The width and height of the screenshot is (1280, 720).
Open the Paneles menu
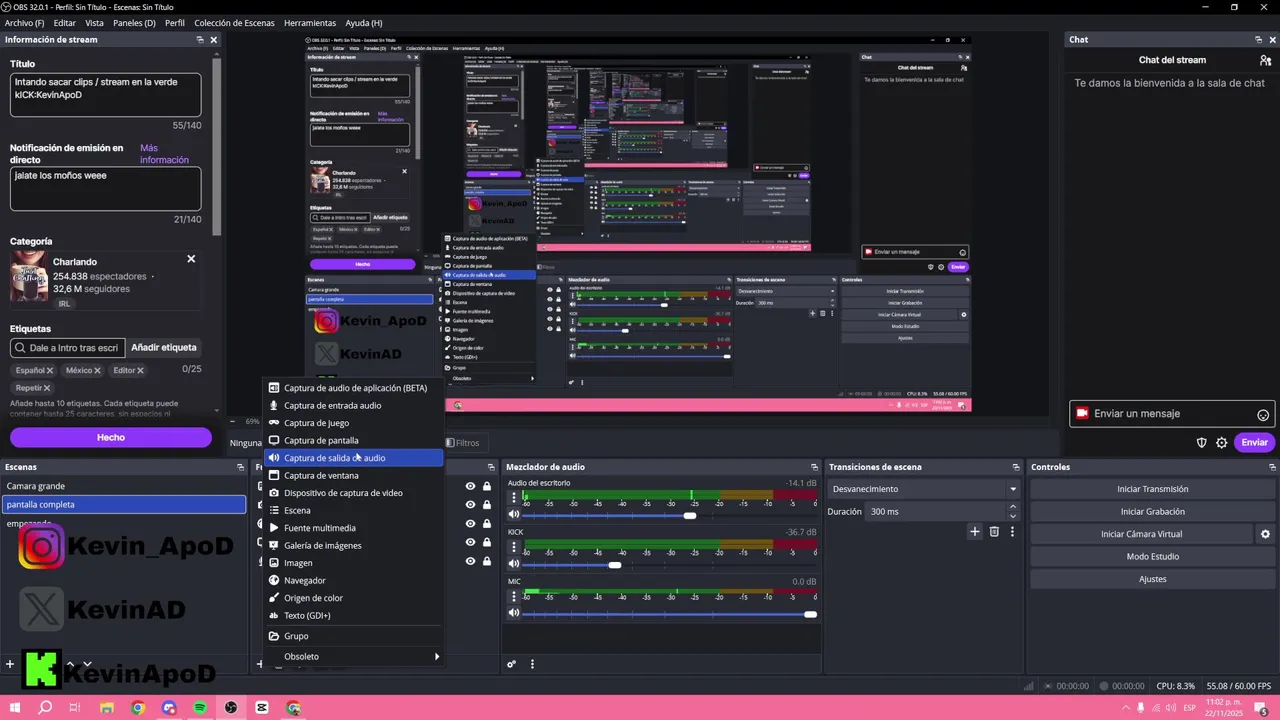[x=134, y=23]
